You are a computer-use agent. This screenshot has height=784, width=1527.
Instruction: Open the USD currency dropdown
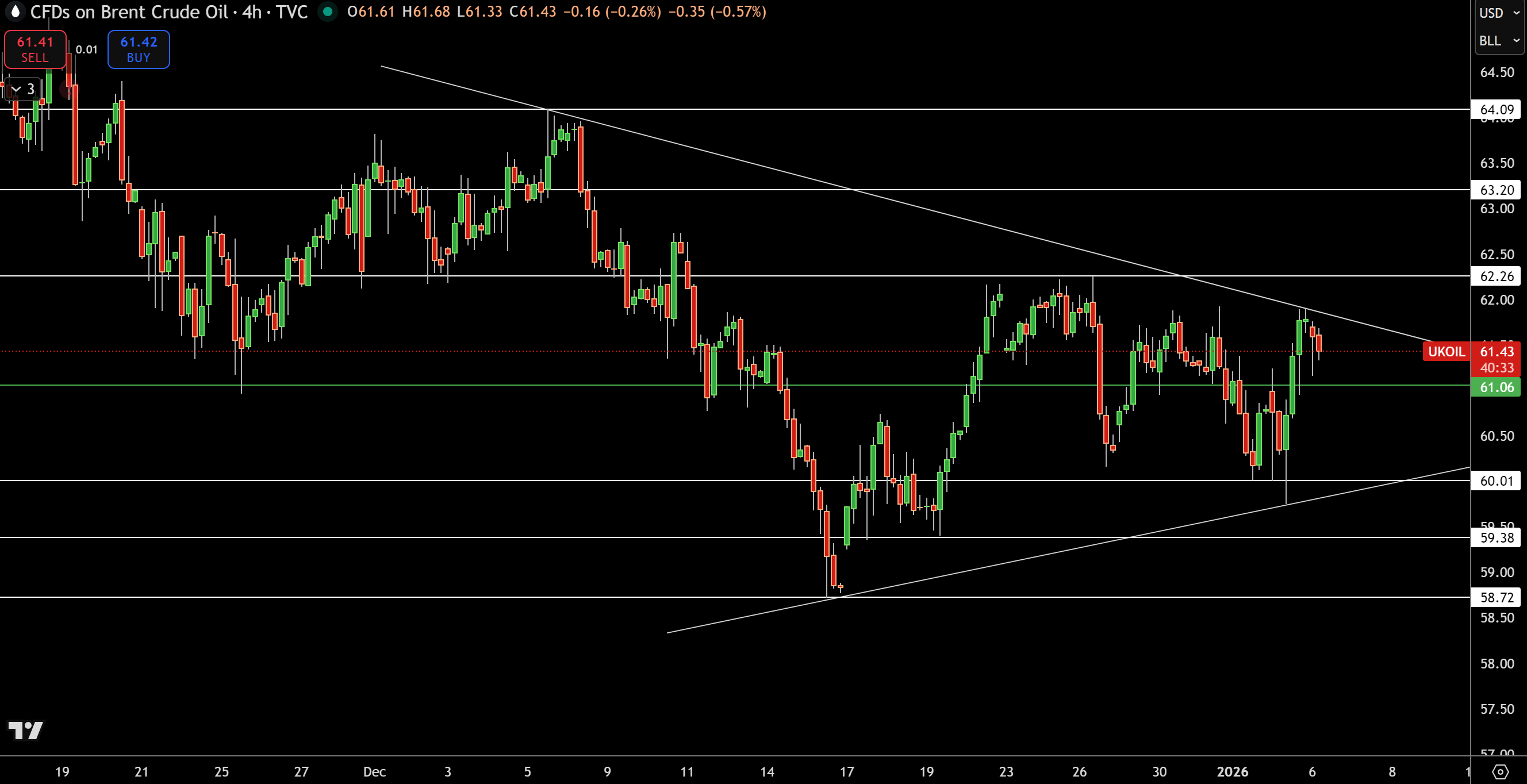1499,13
